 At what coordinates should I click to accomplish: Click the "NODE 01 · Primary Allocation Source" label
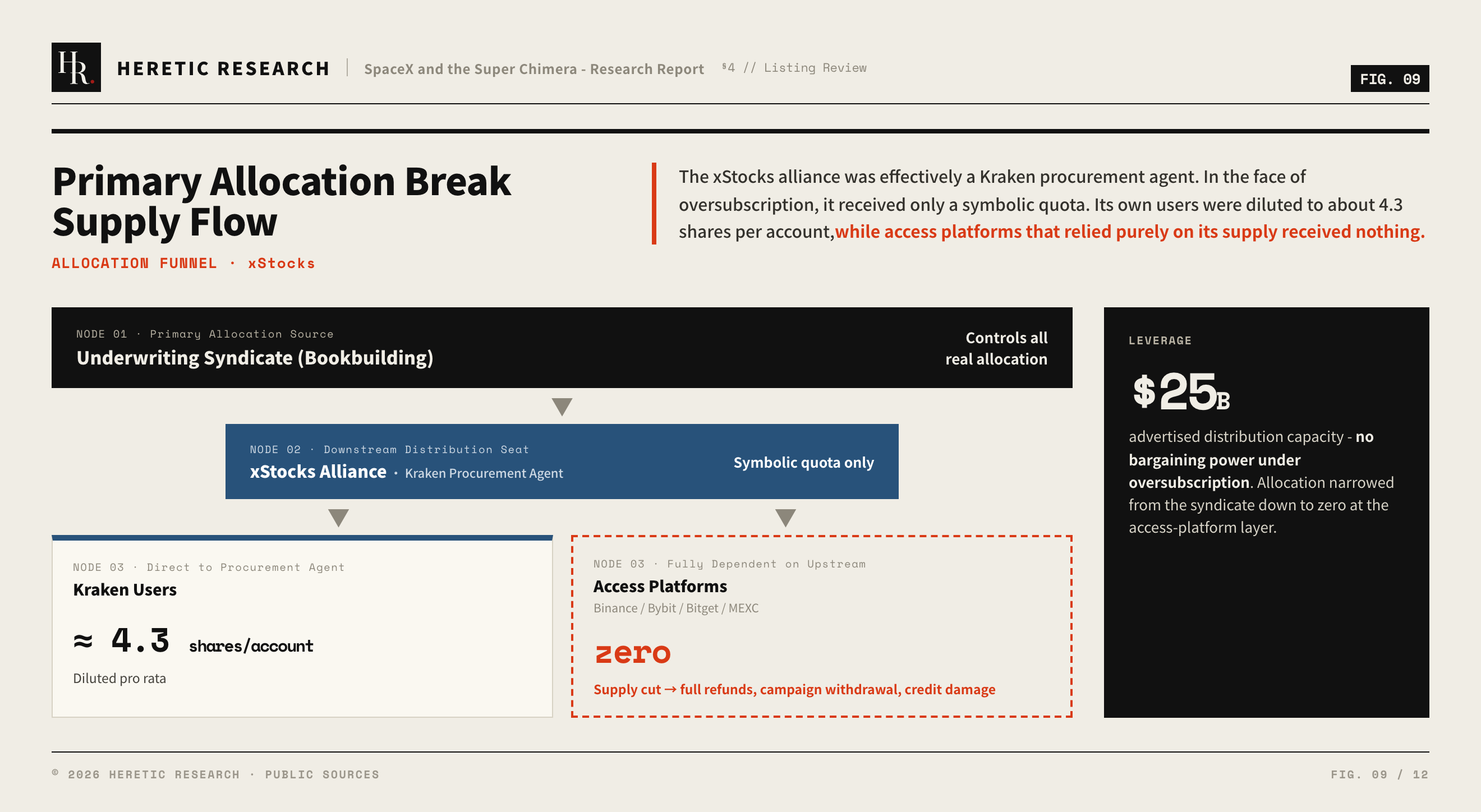pos(205,334)
